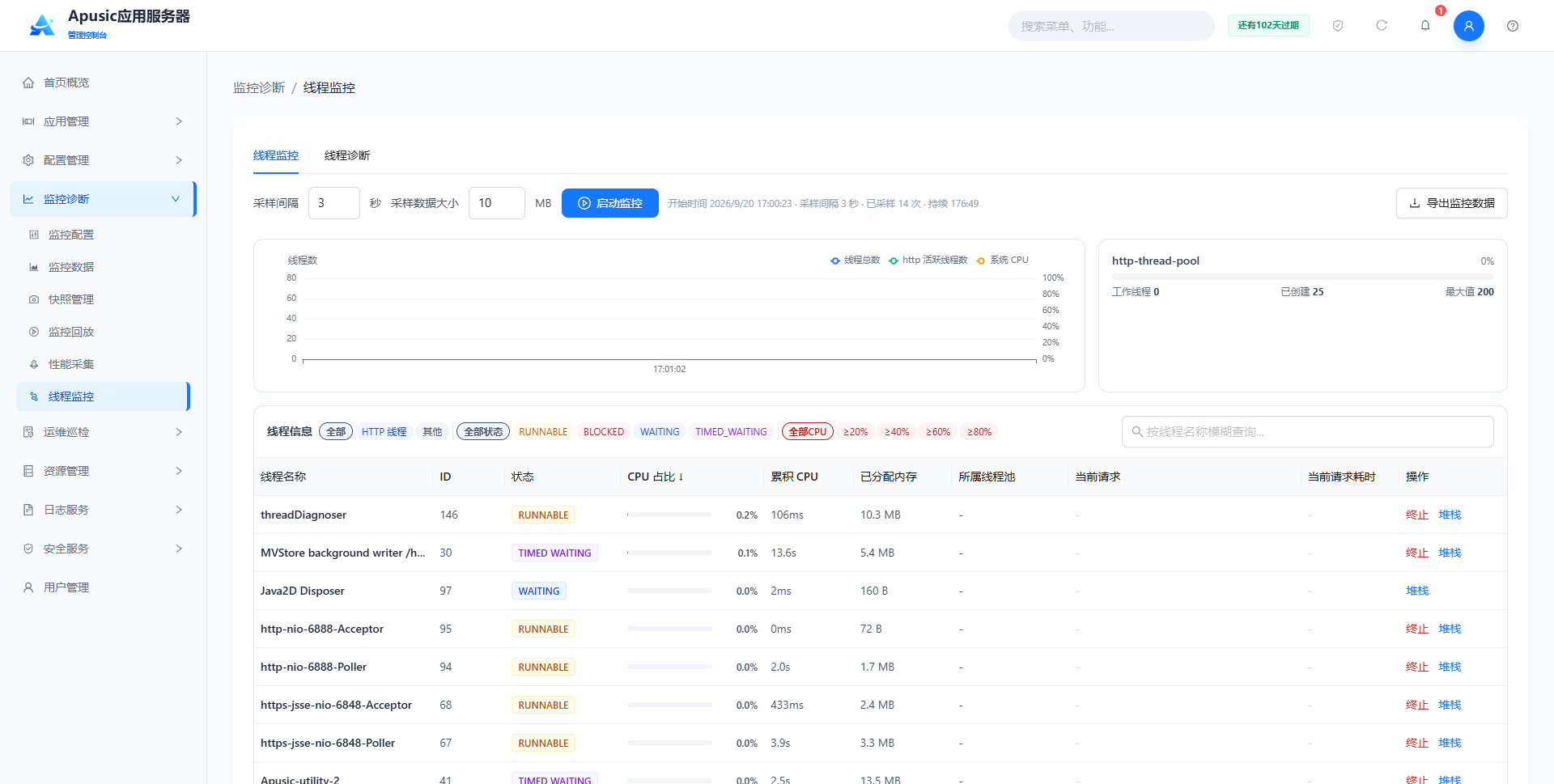Show 其他 thread type filter
This screenshot has width=1554, height=784.
coord(432,432)
